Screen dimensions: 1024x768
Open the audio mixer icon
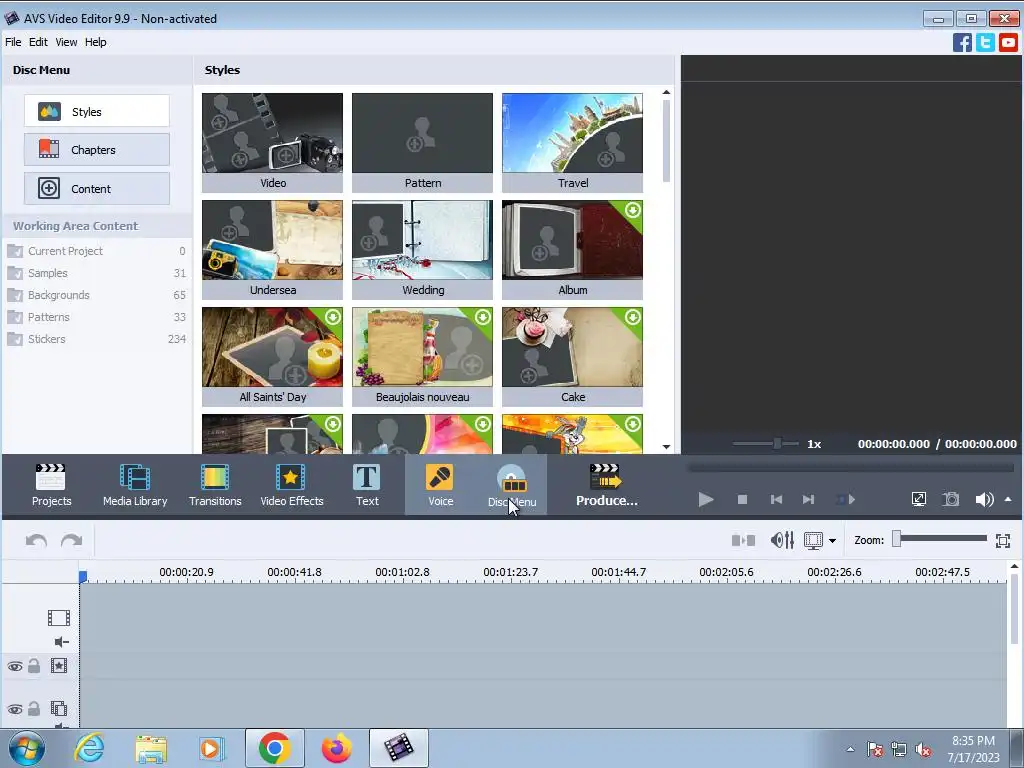click(x=782, y=541)
